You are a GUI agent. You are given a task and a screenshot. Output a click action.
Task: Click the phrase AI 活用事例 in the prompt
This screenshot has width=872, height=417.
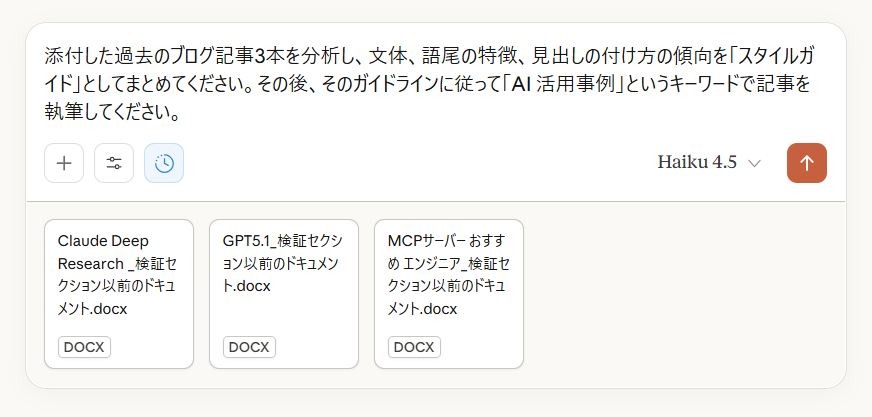tap(563, 85)
